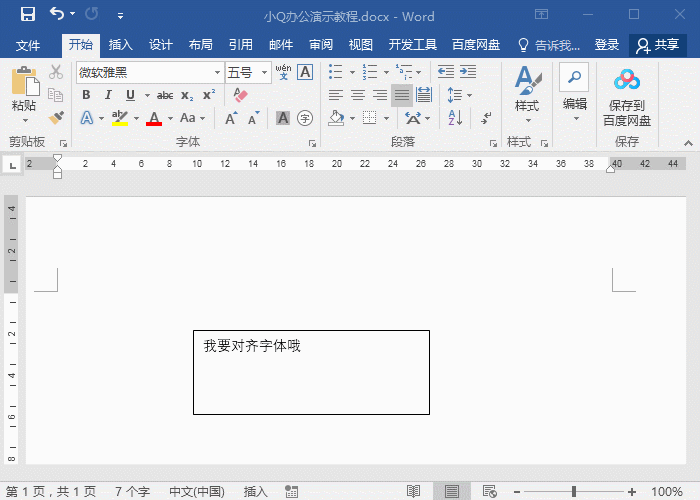Apply bullet list
The height and width of the screenshot is (500, 700).
(336, 71)
